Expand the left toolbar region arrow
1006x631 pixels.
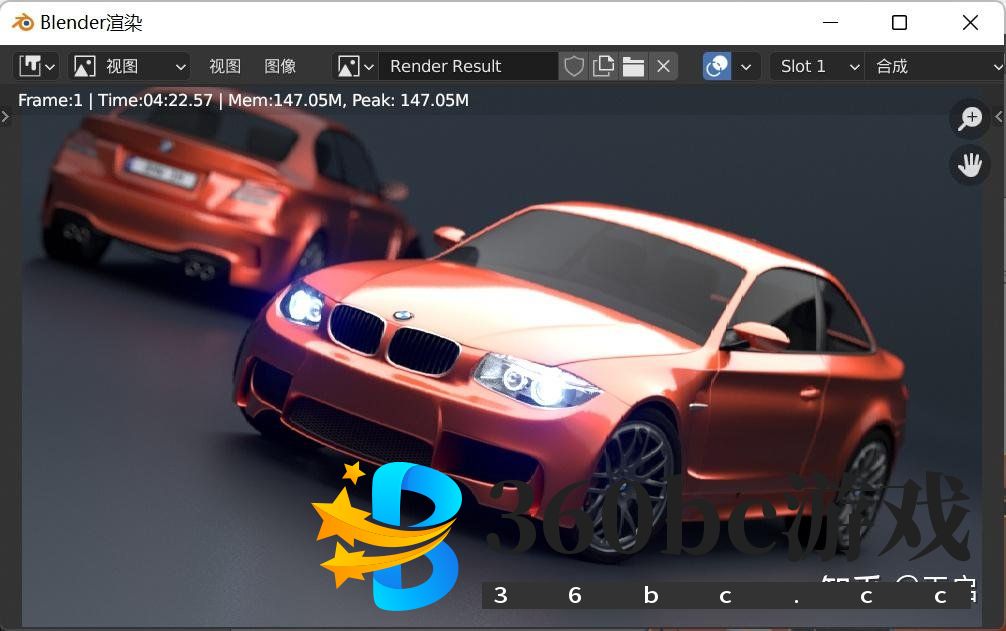tap(5, 117)
